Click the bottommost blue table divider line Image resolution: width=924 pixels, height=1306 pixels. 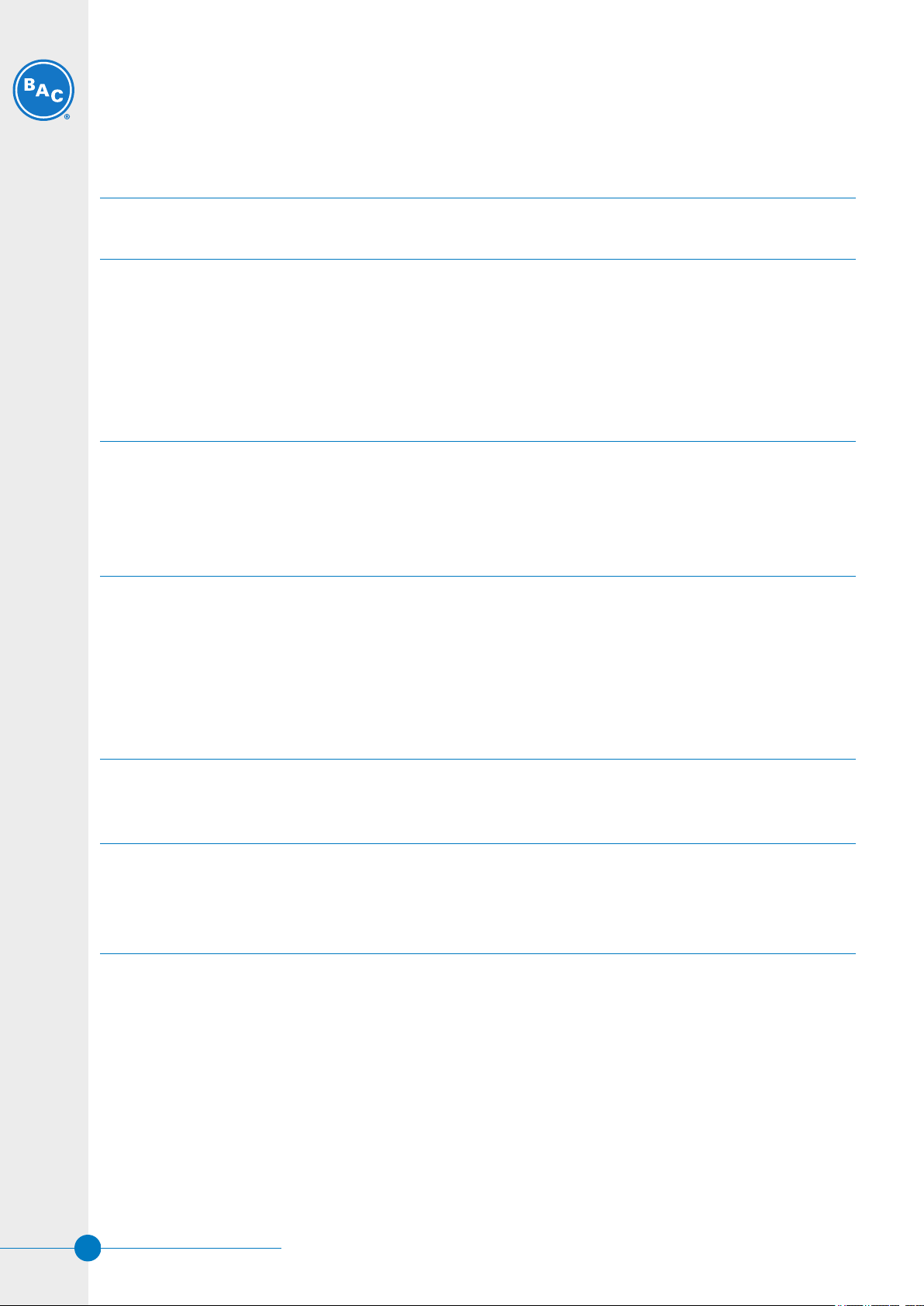[478, 953]
